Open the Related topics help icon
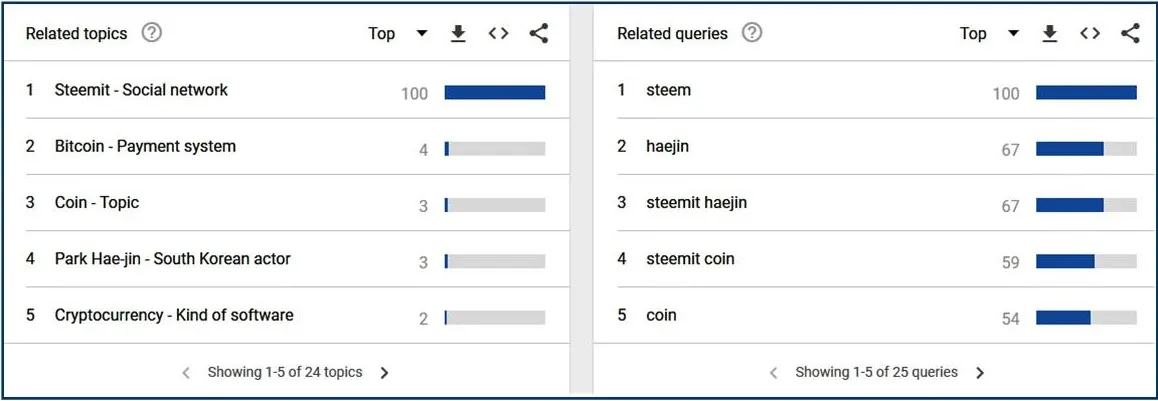Screen dimensions: 1158x401 (x=151, y=33)
